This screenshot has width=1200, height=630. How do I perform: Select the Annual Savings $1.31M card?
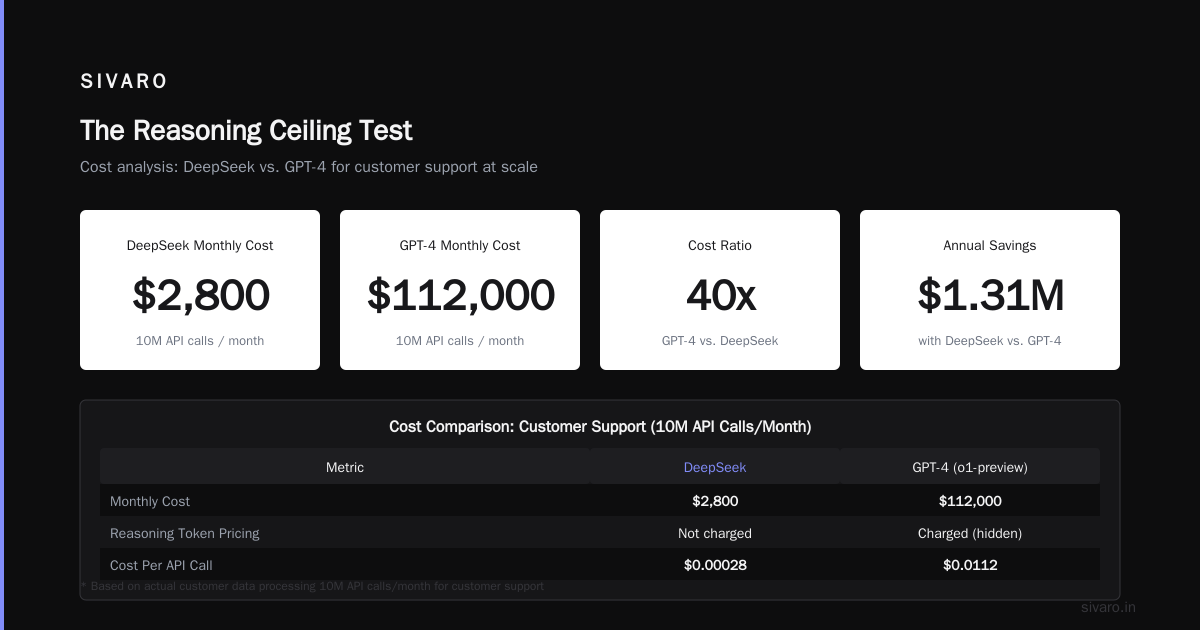click(x=990, y=290)
